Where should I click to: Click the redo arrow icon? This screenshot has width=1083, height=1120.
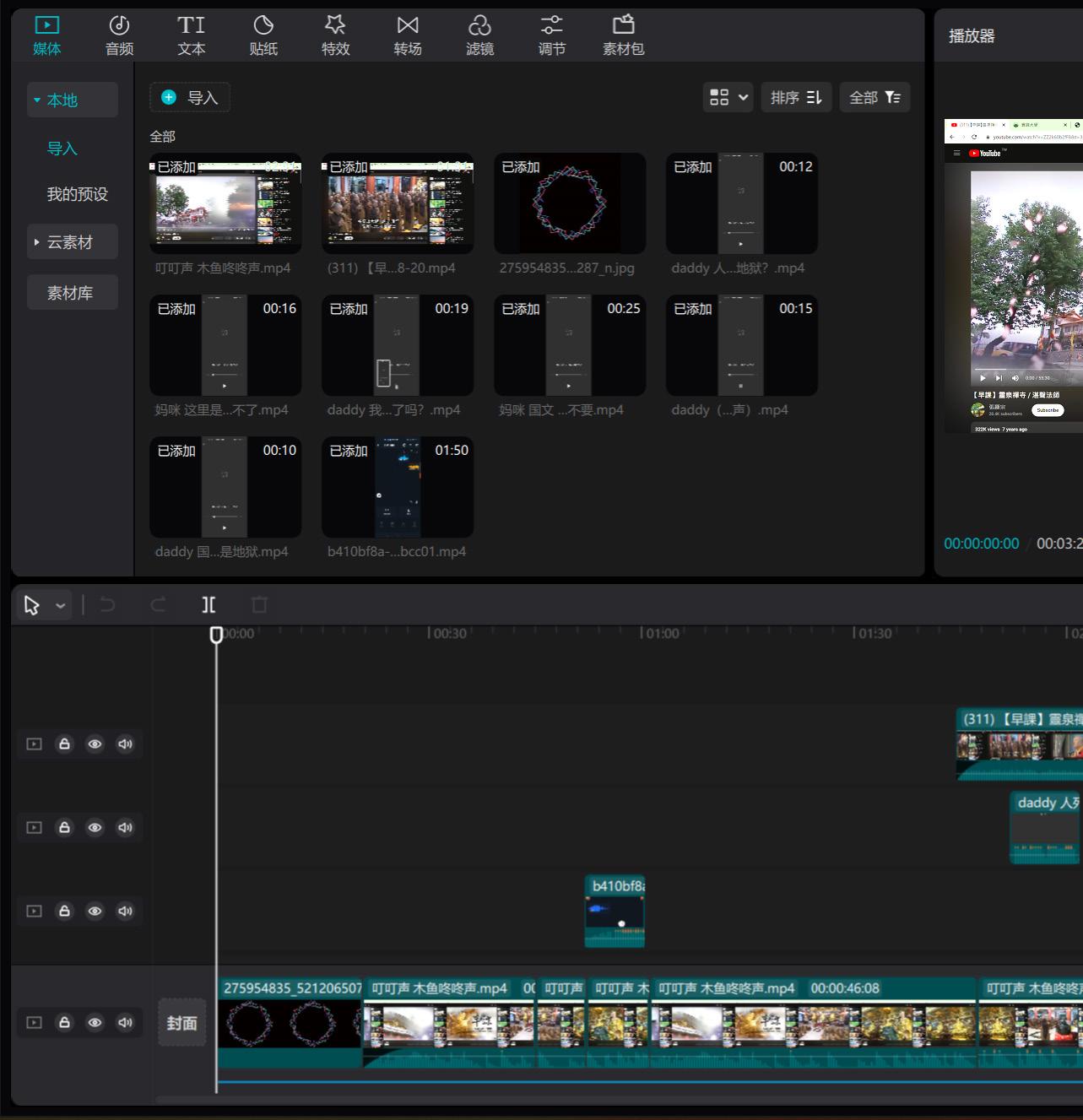[158, 604]
